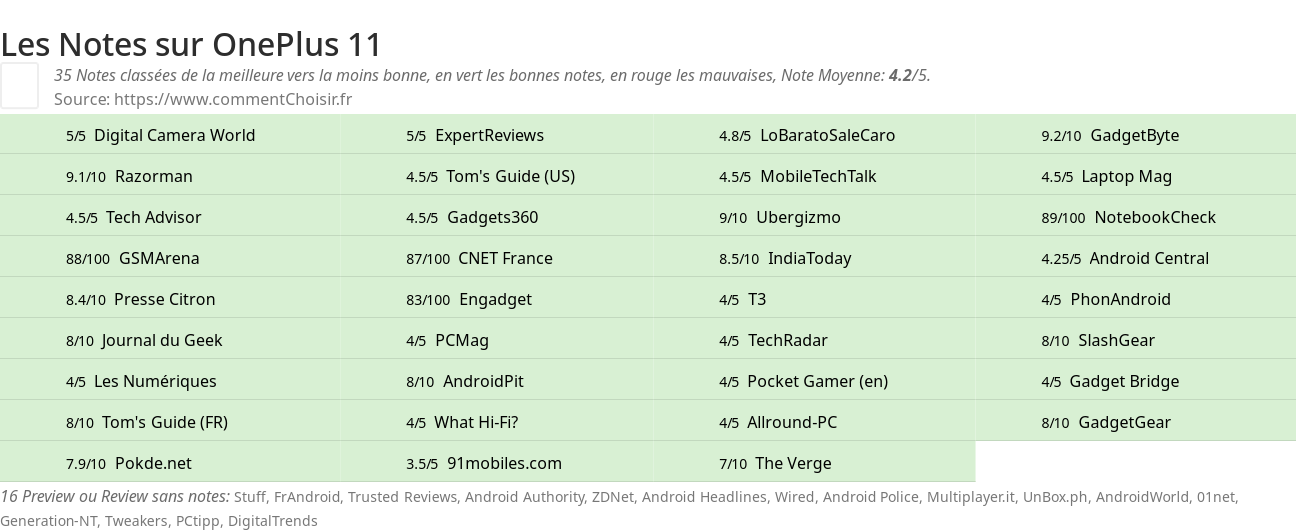Open the commentChoisir.fr source link
Screen dimensions: 1296x531
point(232,99)
